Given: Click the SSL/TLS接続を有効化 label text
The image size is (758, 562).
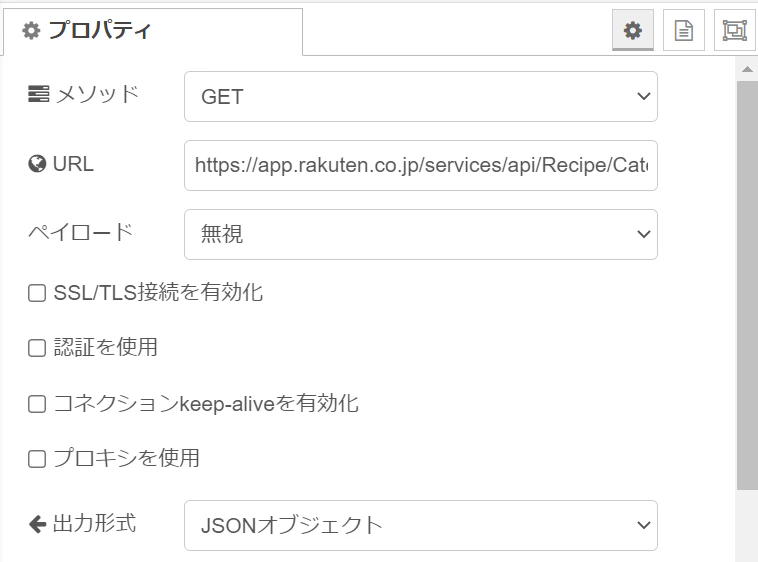Looking at the screenshot, I should point(158,293).
